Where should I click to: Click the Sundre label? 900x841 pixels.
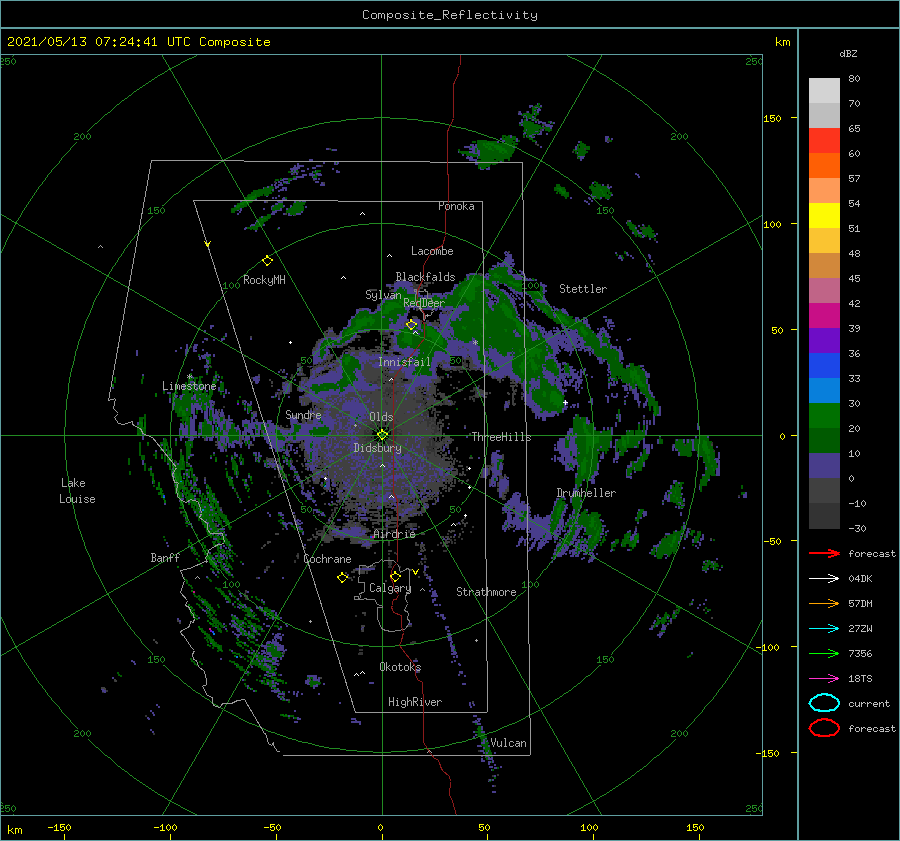click(303, 414)
